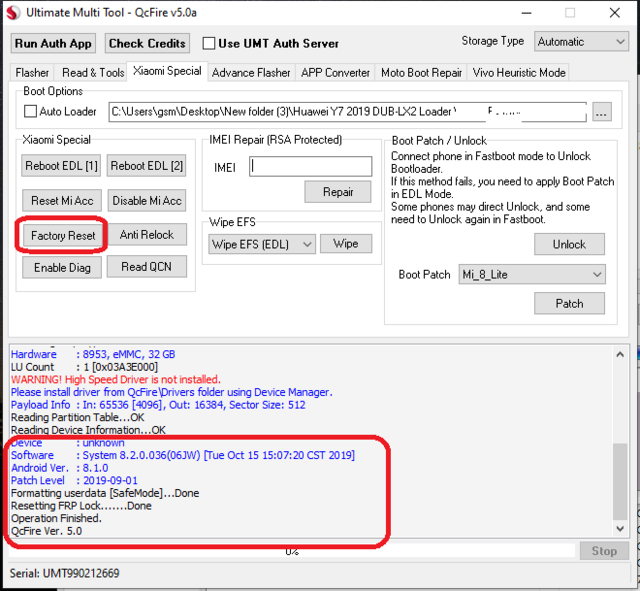Screen dimensions: 640x591
Task: Click the Stop button
Action: [x=604, y=551]
